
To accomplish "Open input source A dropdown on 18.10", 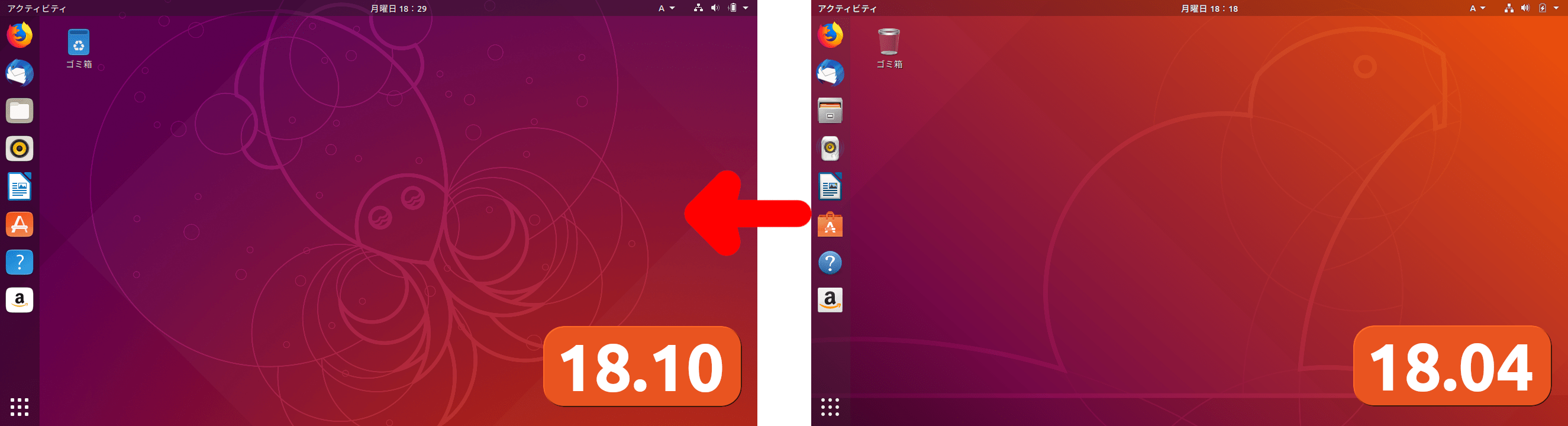I will [666, 8].
